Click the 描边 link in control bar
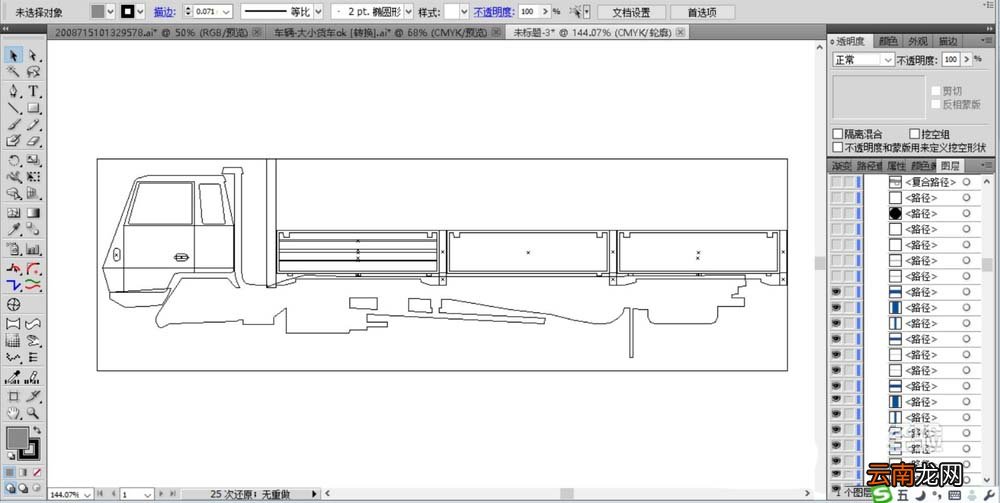The width and height of the screenshot is (1000, 503). [164, 12]
